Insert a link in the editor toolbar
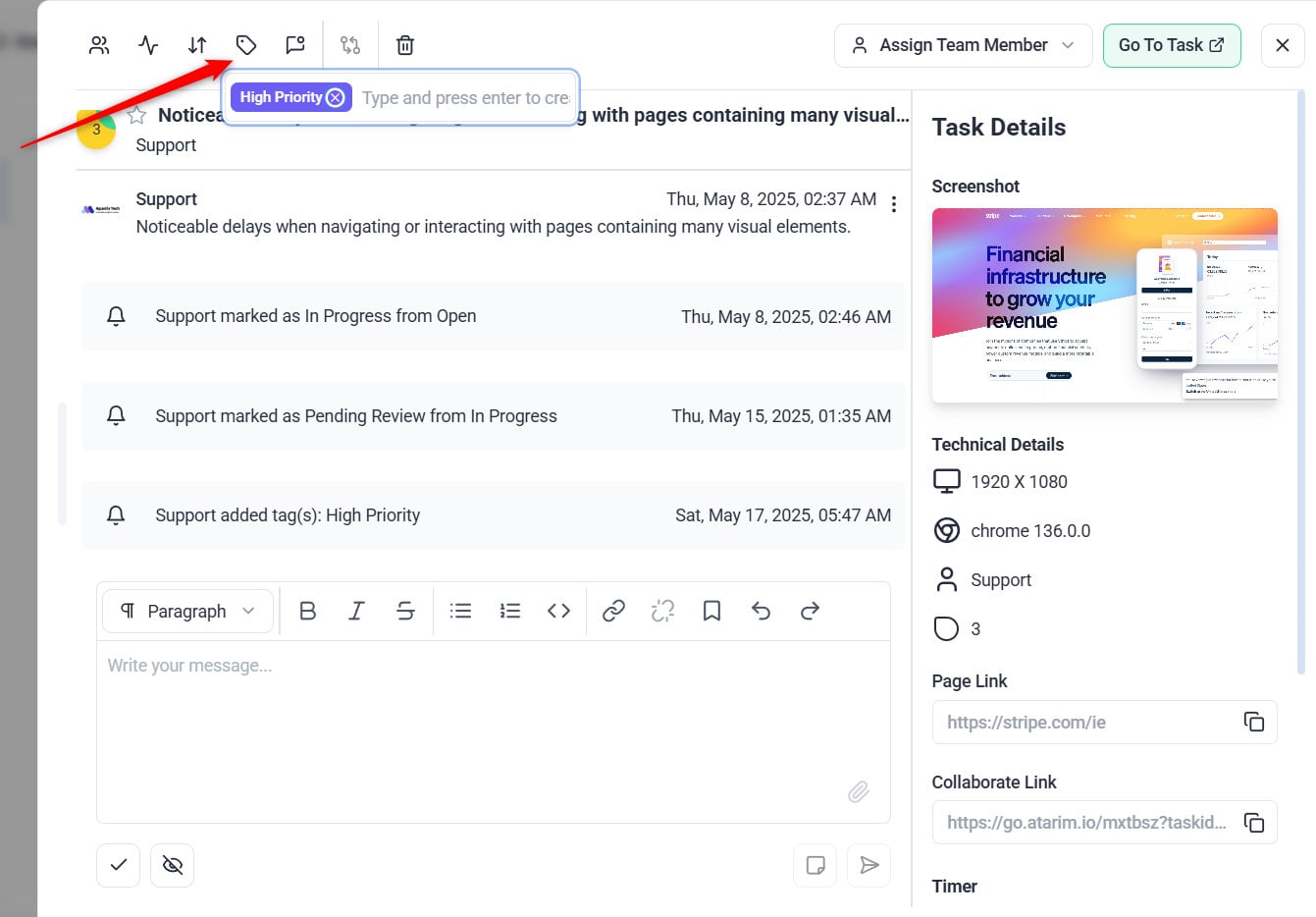1316x917 pixels. point(613,611)
